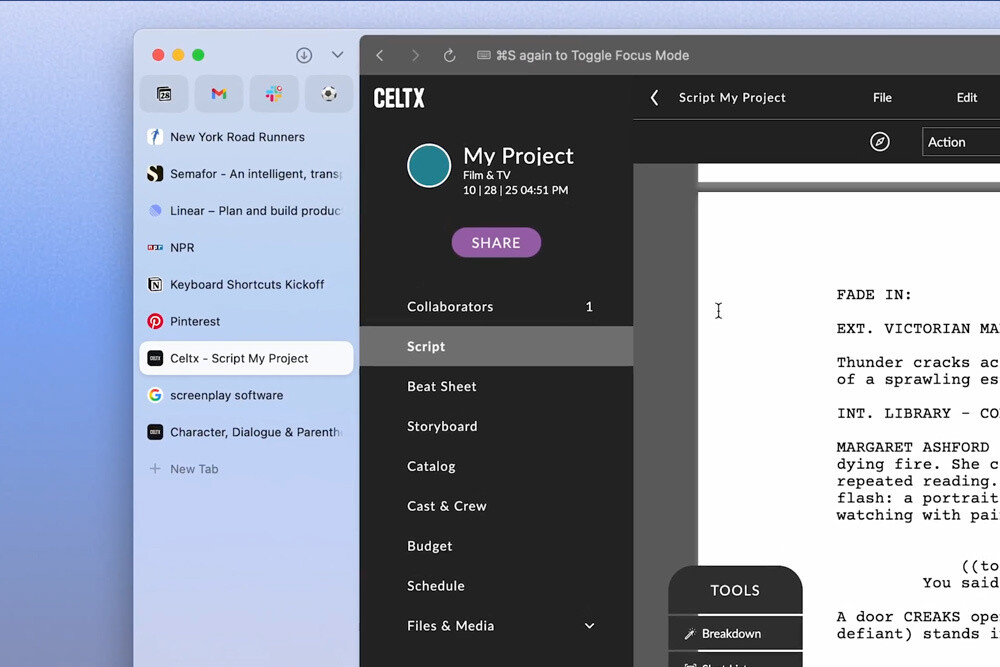Go back using the Script back chevron
The image size is (1000, 667).
tap(655, 98)
